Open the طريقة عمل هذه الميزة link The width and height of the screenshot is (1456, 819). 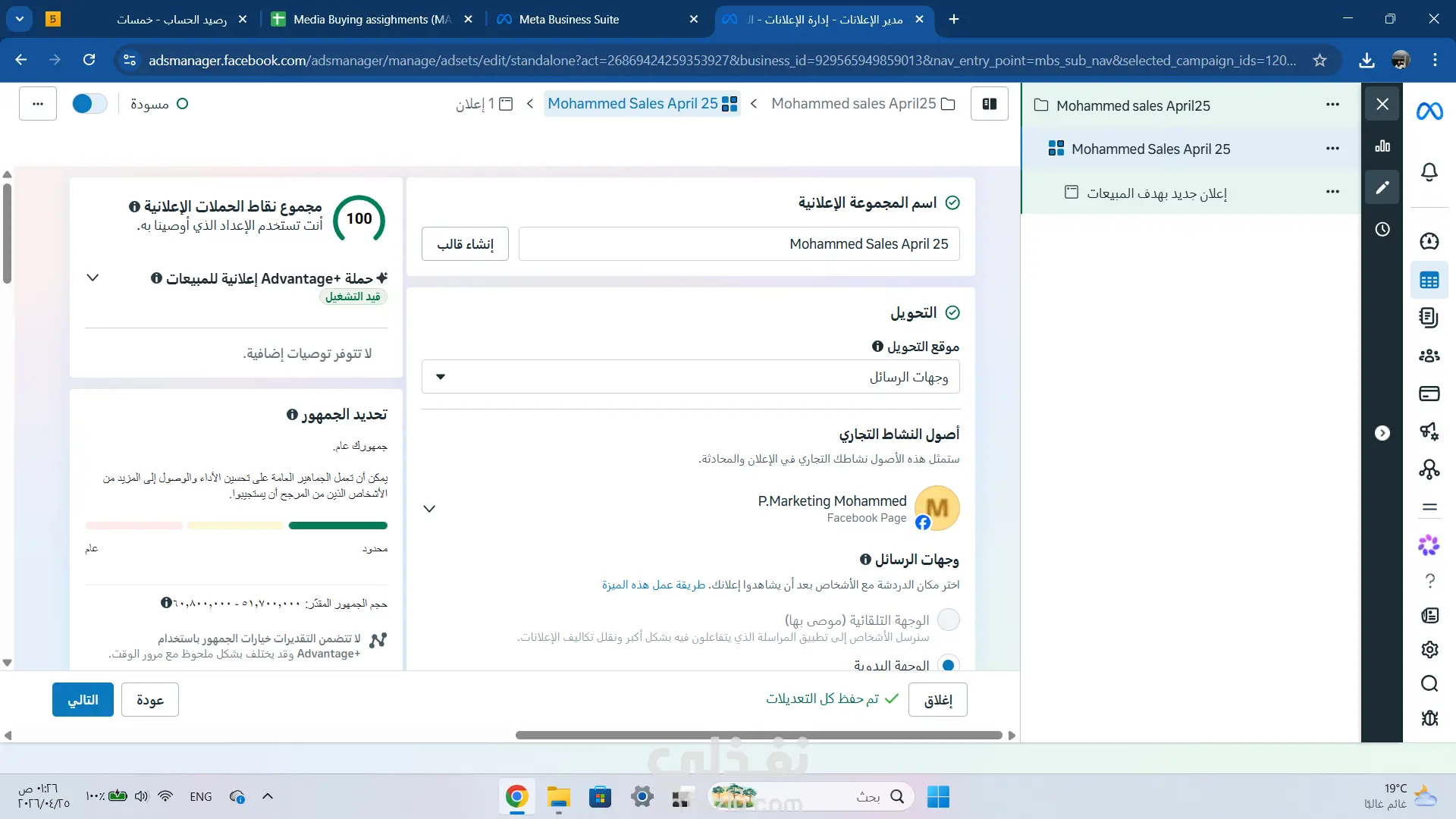pos(654,585)
